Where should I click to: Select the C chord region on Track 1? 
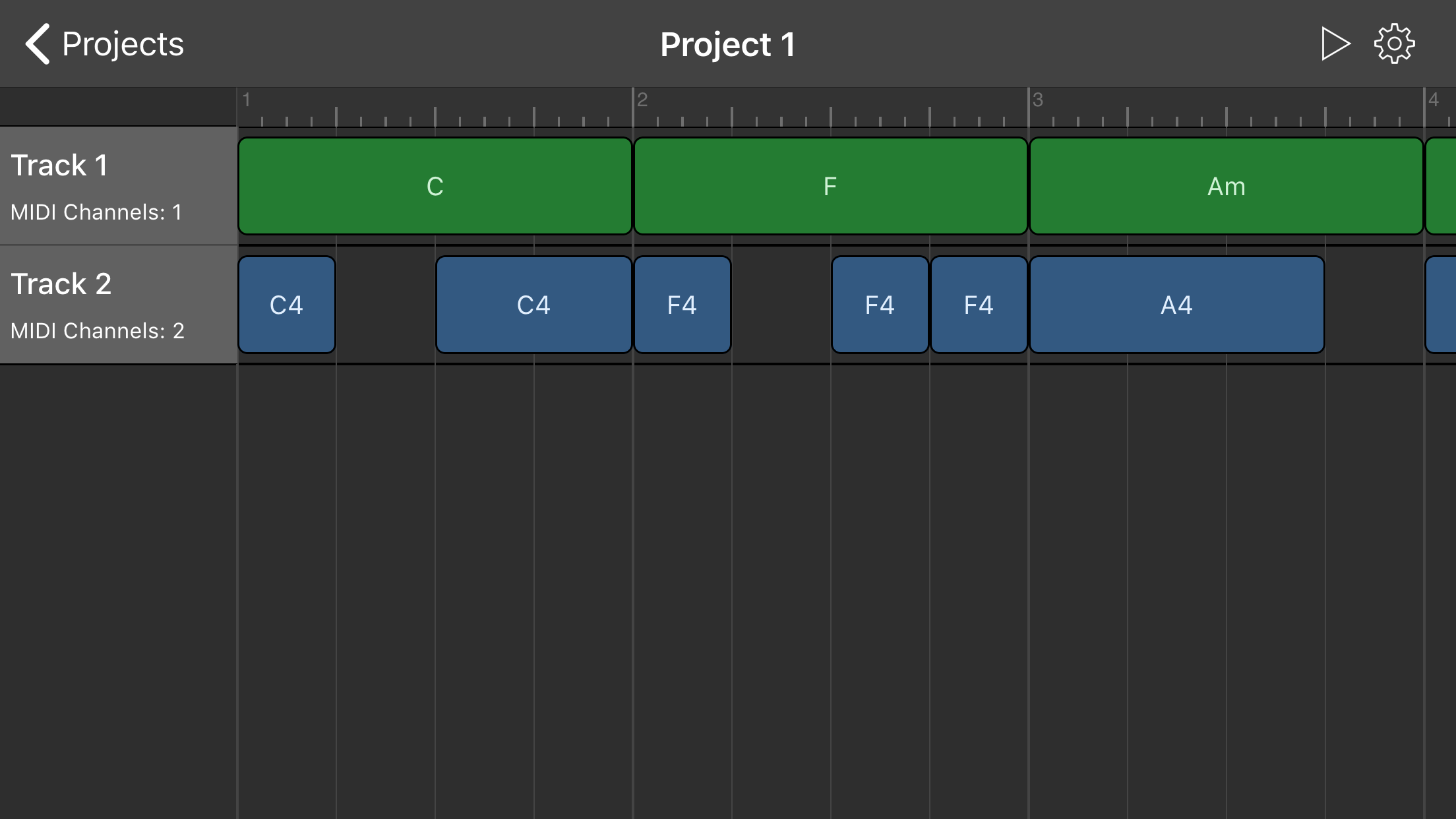click(435, 185)
